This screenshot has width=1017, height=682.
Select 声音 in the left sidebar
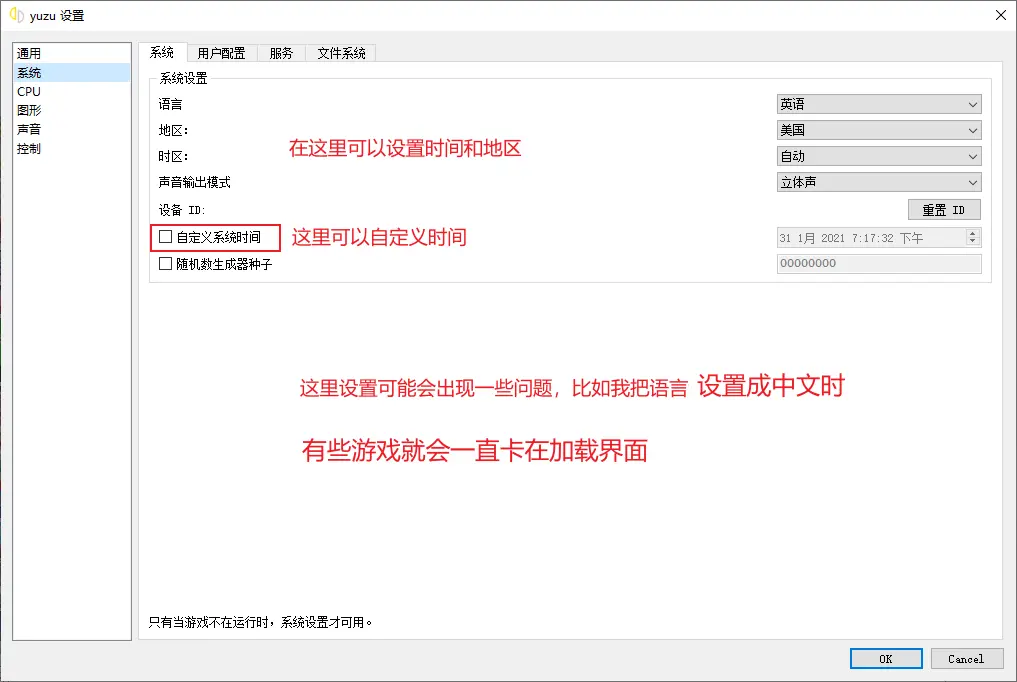(28, 129)
